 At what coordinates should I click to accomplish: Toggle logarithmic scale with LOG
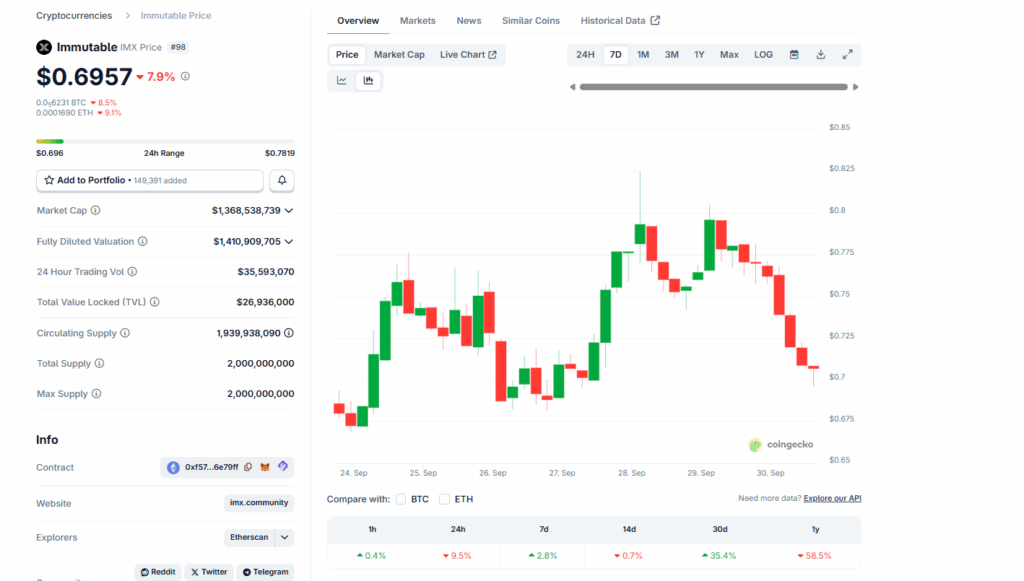763,54
